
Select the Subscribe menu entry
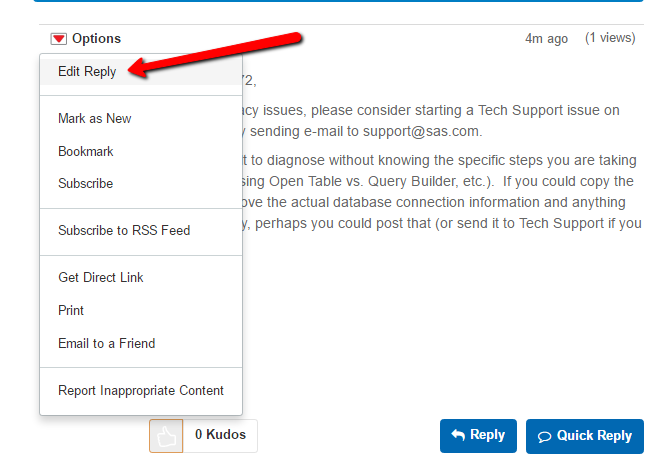pyautogui.click(x=86, y=184)
